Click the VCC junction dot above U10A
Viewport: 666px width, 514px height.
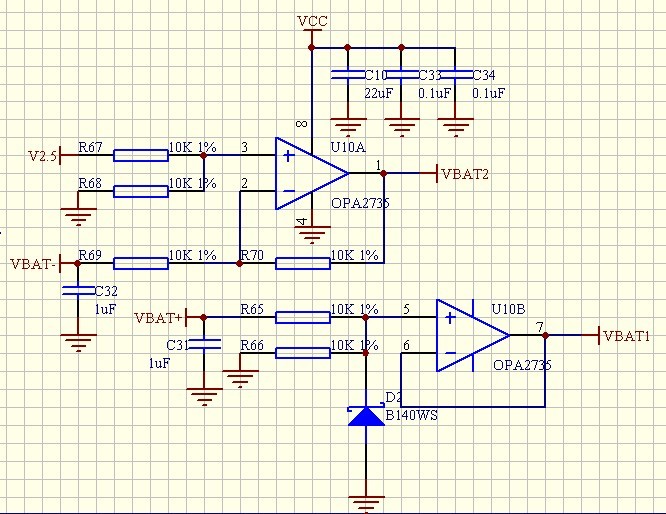tap(312, 48)
